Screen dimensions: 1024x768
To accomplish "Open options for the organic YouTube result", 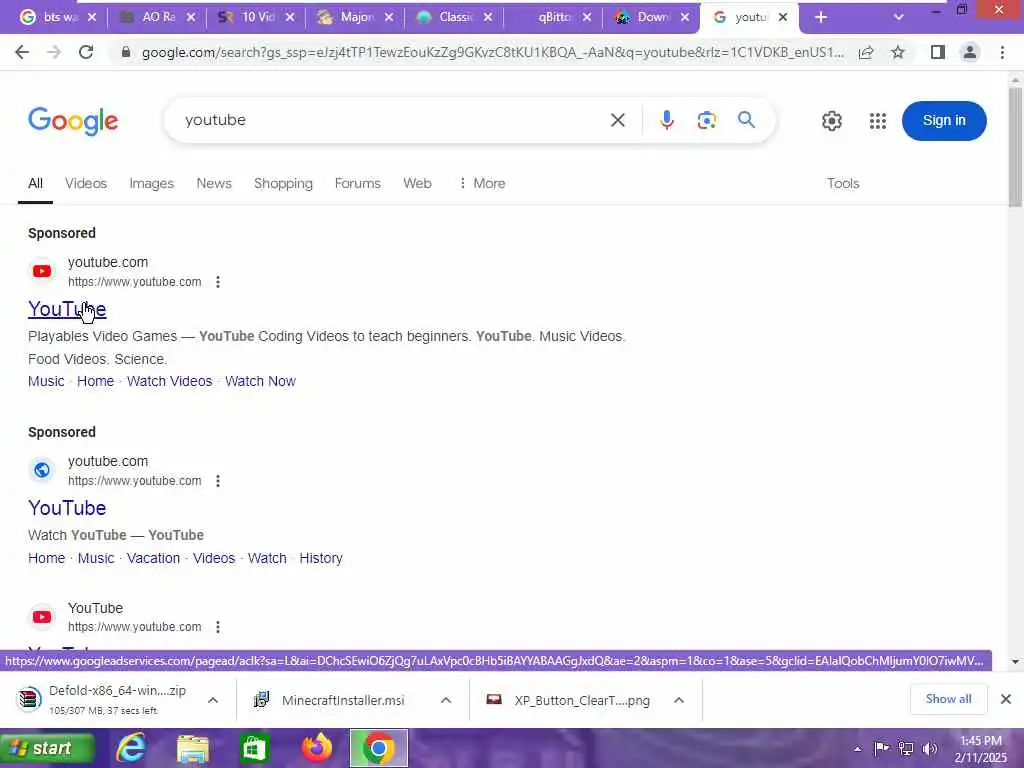I will point(218,627).
